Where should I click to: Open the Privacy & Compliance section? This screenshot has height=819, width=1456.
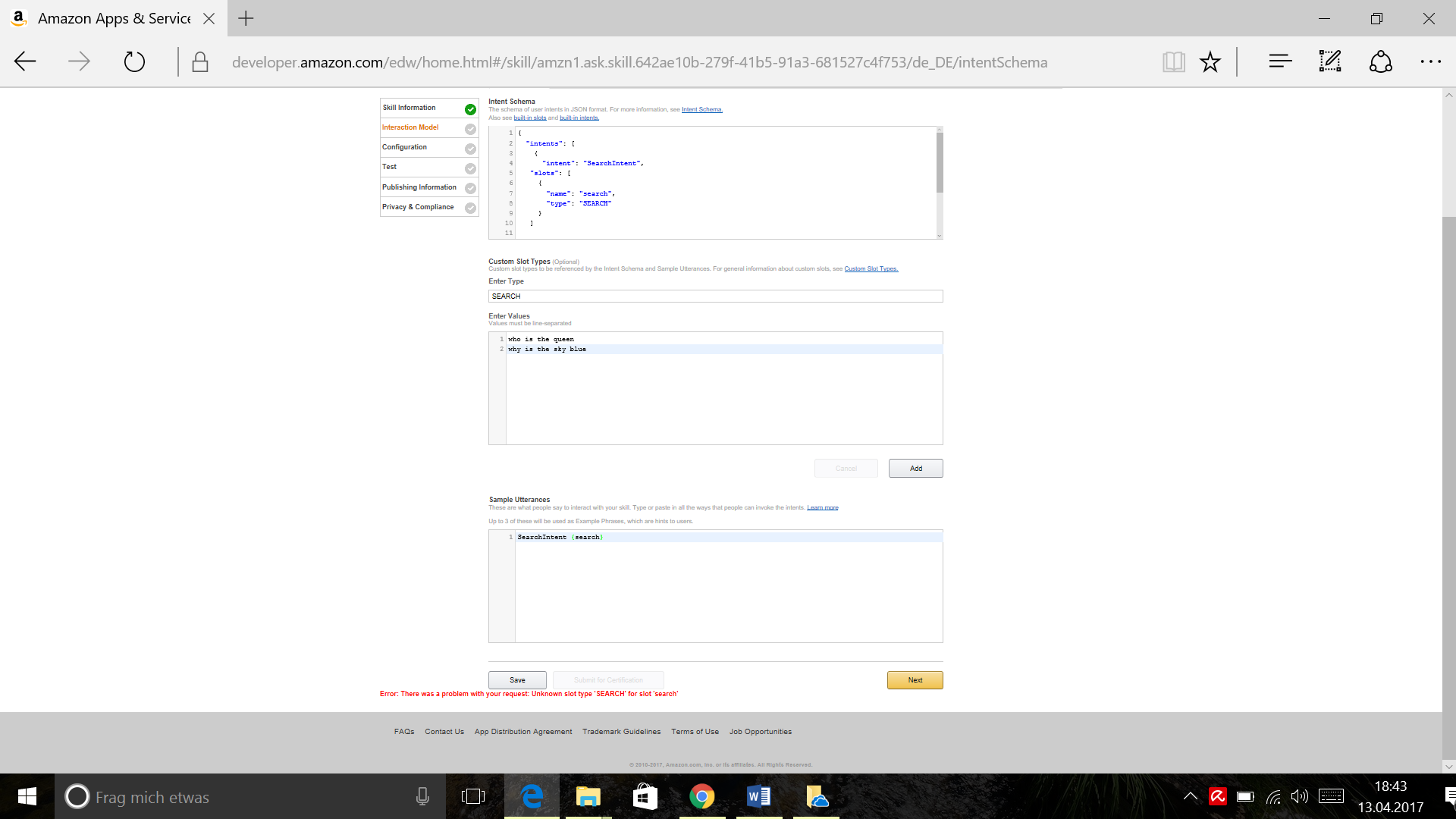click(418, 207)
